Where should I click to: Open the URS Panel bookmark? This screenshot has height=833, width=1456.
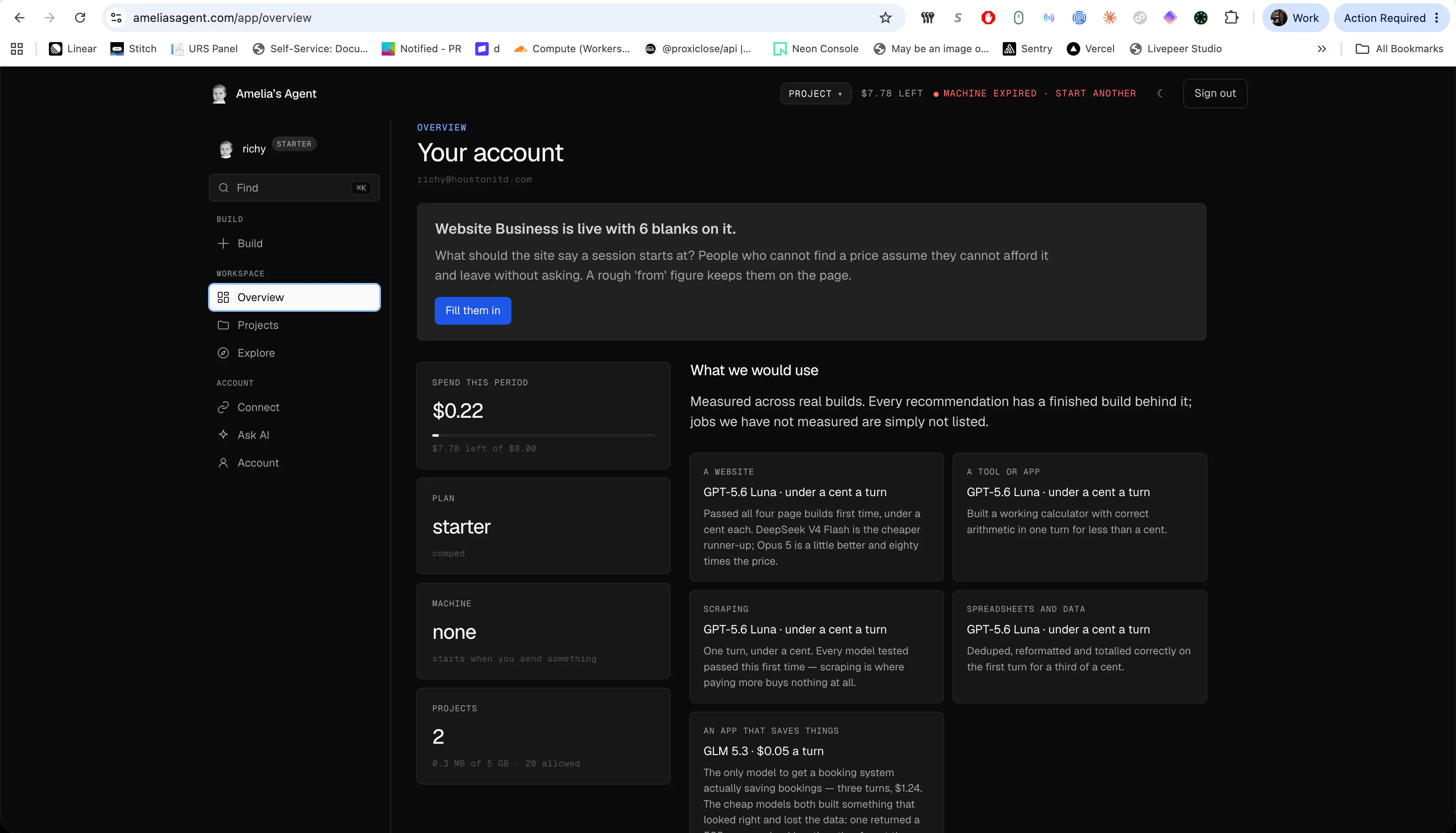[204, 48]
